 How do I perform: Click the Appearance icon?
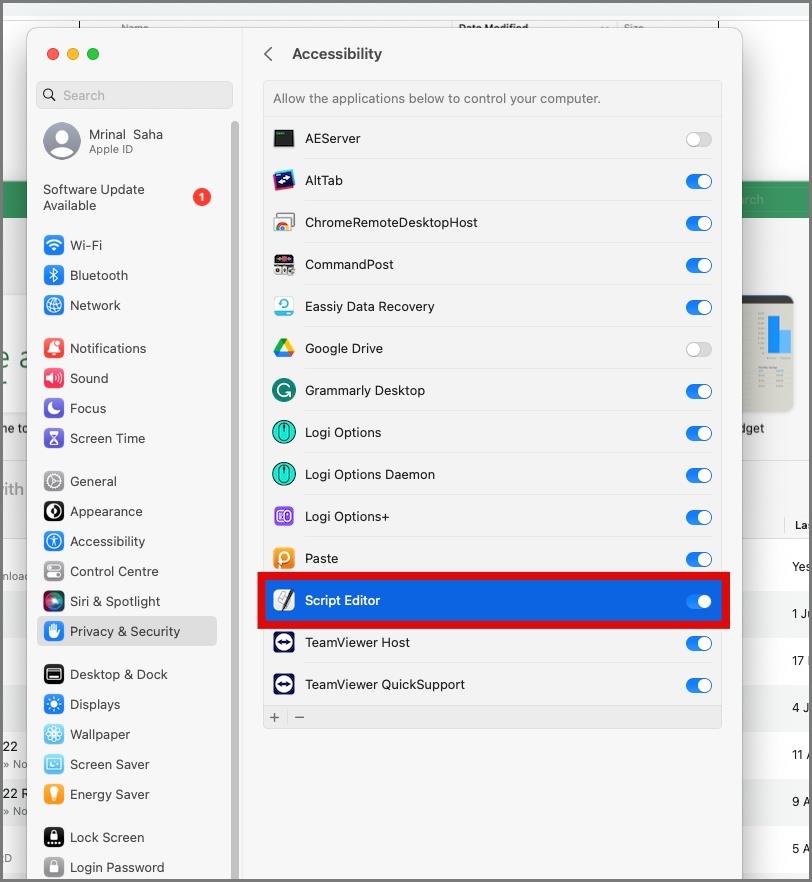click(x=53, y=511)
